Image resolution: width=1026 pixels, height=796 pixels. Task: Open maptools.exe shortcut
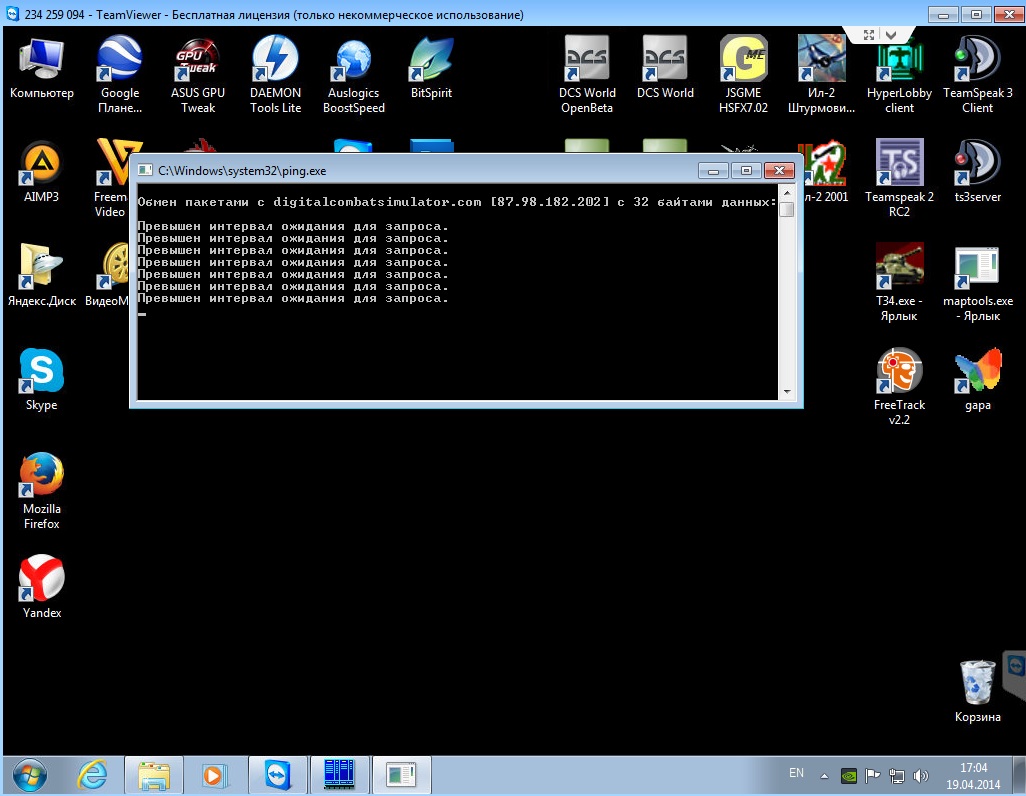(x=978, y=282)
